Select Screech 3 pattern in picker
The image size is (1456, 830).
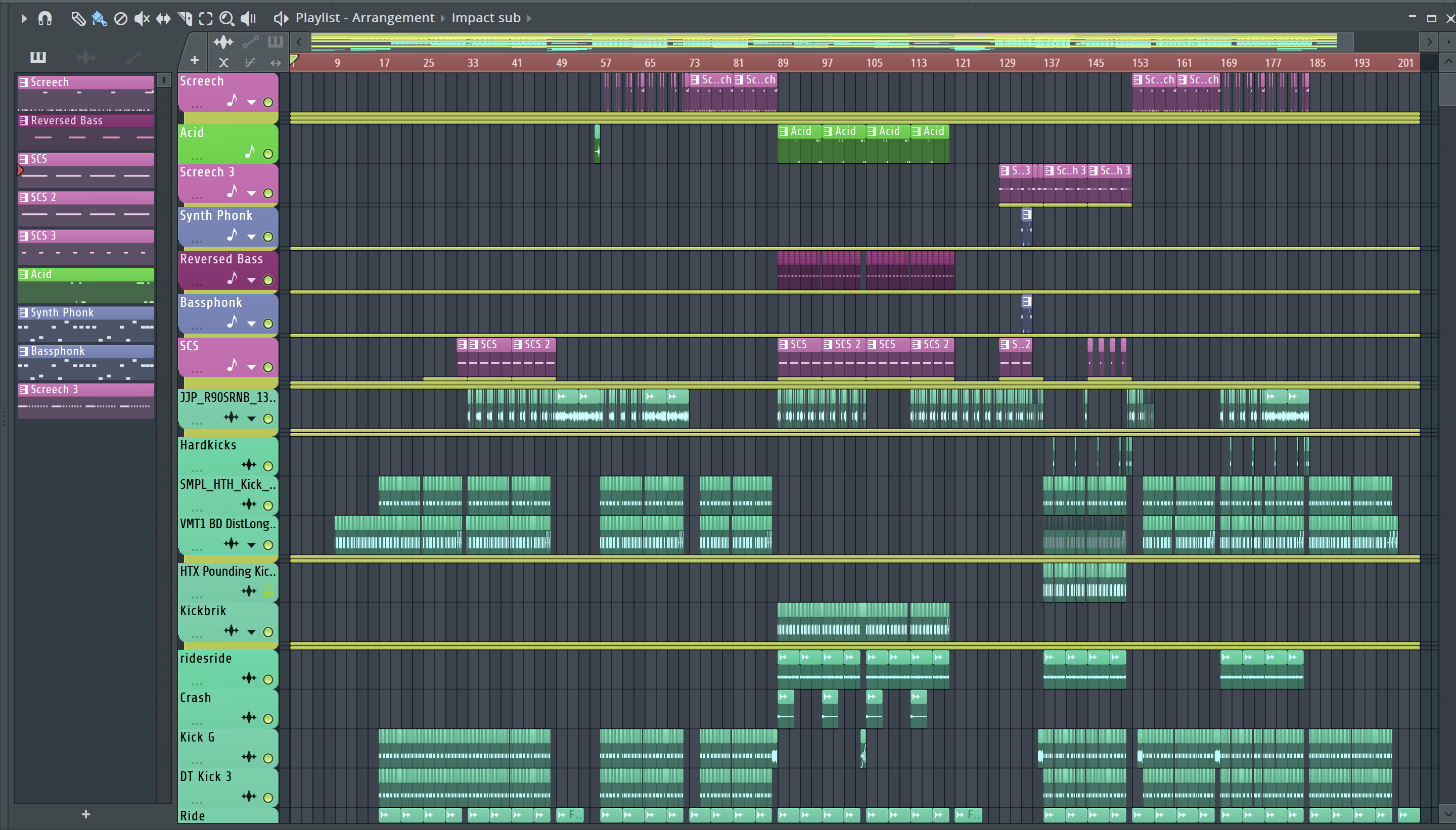pyautogui.click(x=85, y=401)
